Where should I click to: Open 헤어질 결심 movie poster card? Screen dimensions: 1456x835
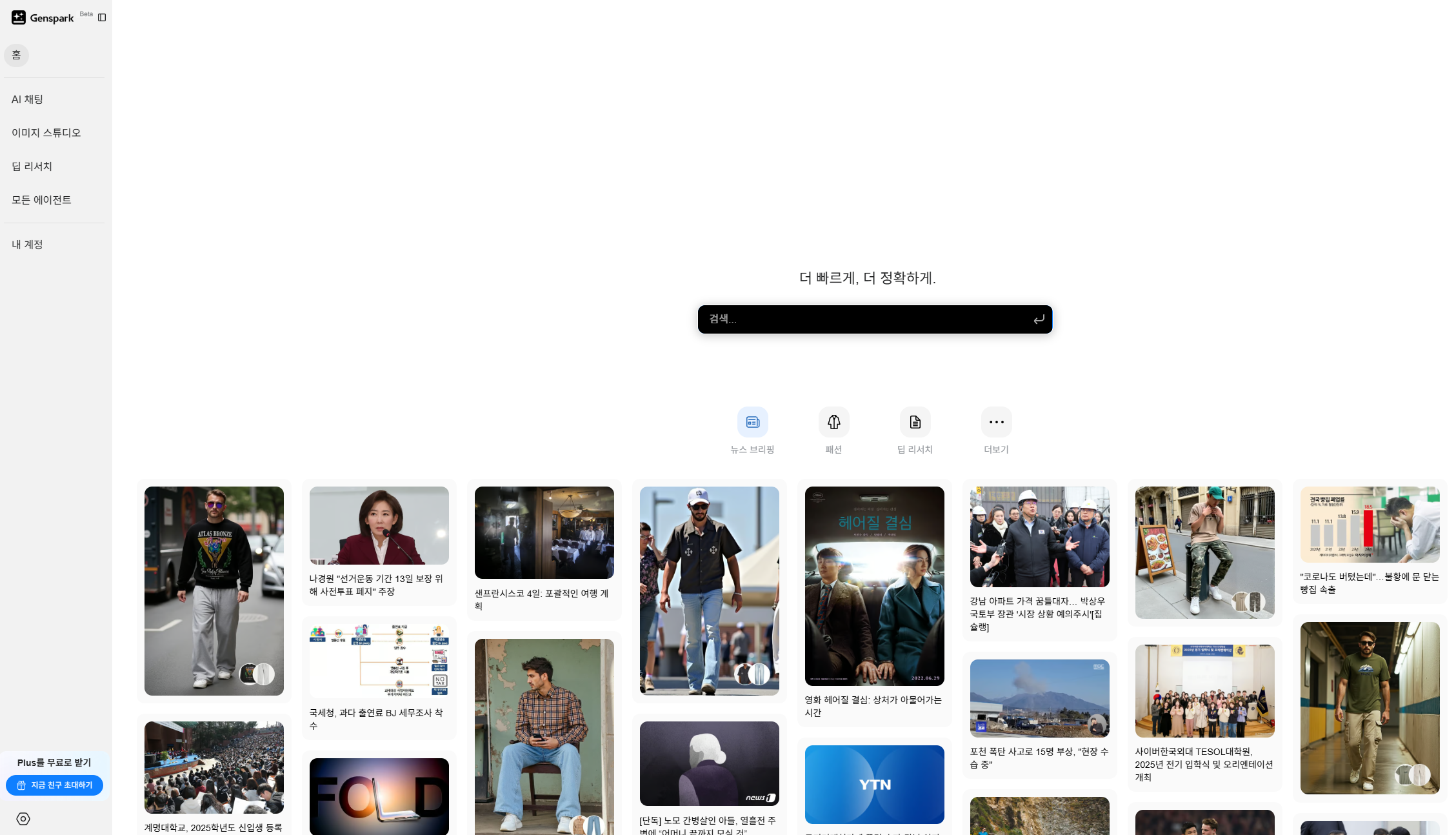click(874, 586)
